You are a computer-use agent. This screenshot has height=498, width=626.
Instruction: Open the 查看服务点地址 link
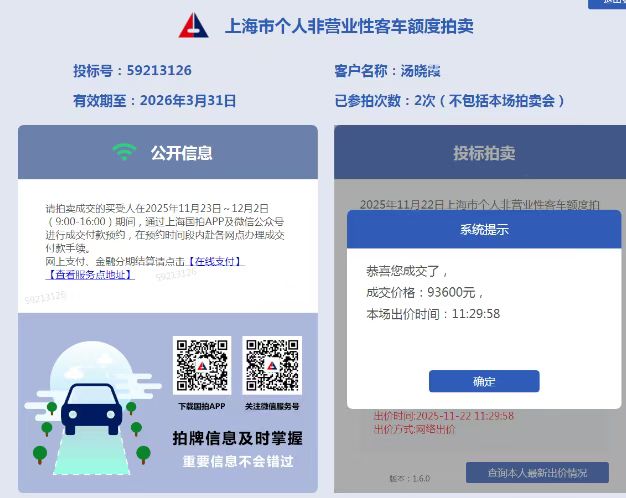[x=90, y=275]
